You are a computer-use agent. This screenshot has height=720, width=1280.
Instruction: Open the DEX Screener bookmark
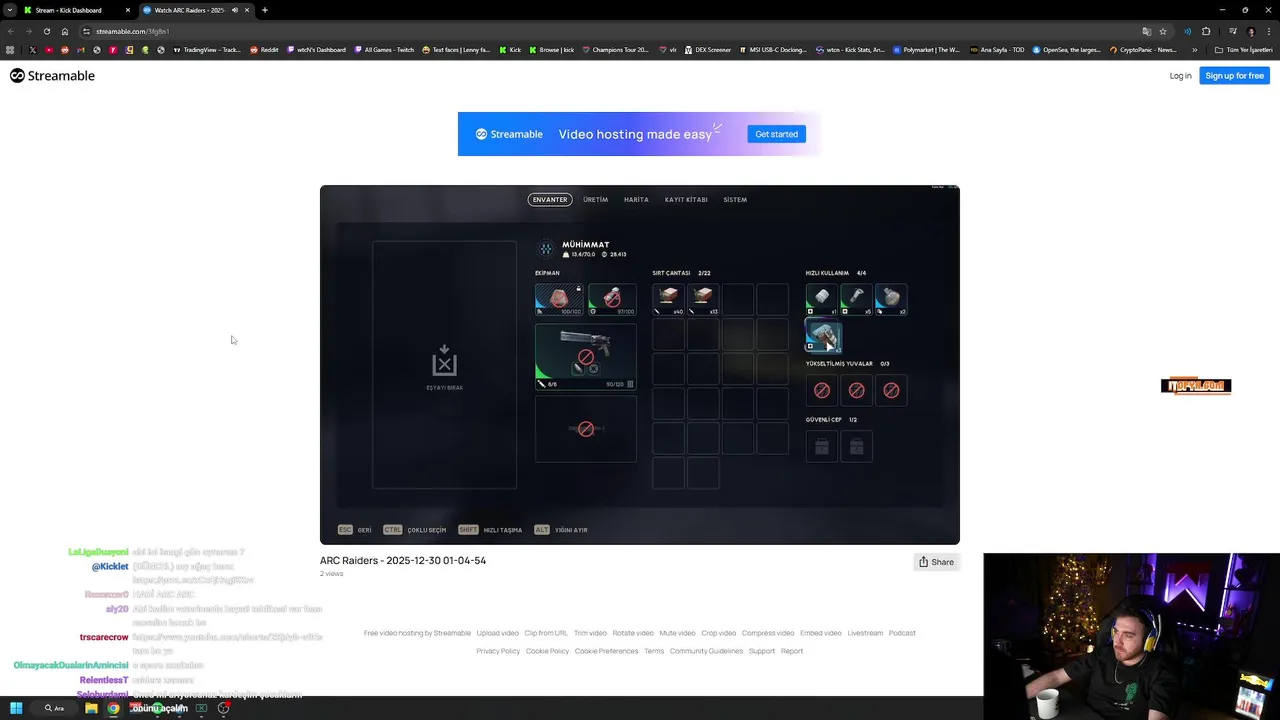[708, 50]
